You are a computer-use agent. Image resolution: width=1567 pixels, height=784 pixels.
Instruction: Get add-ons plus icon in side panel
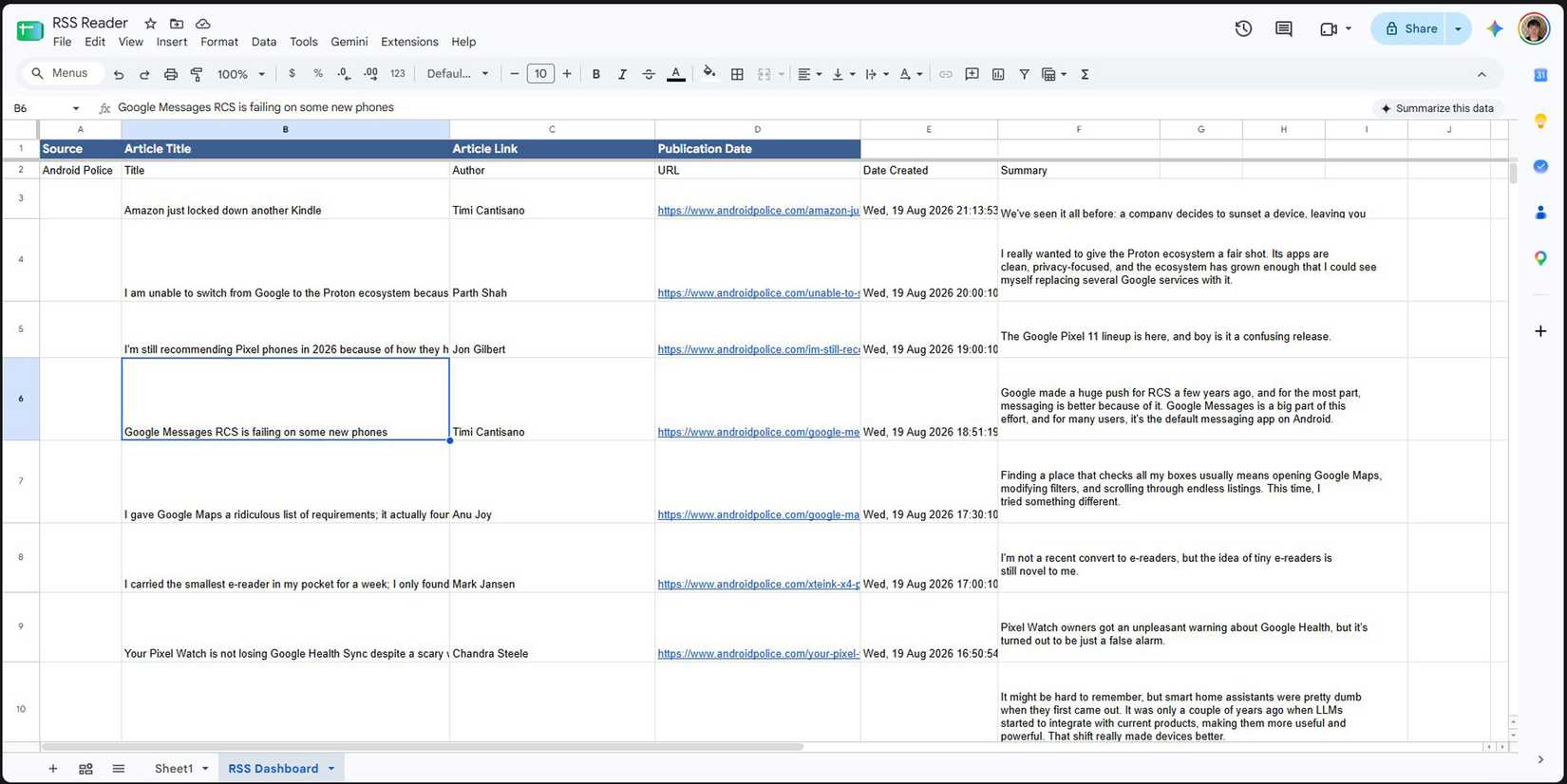1540,331
